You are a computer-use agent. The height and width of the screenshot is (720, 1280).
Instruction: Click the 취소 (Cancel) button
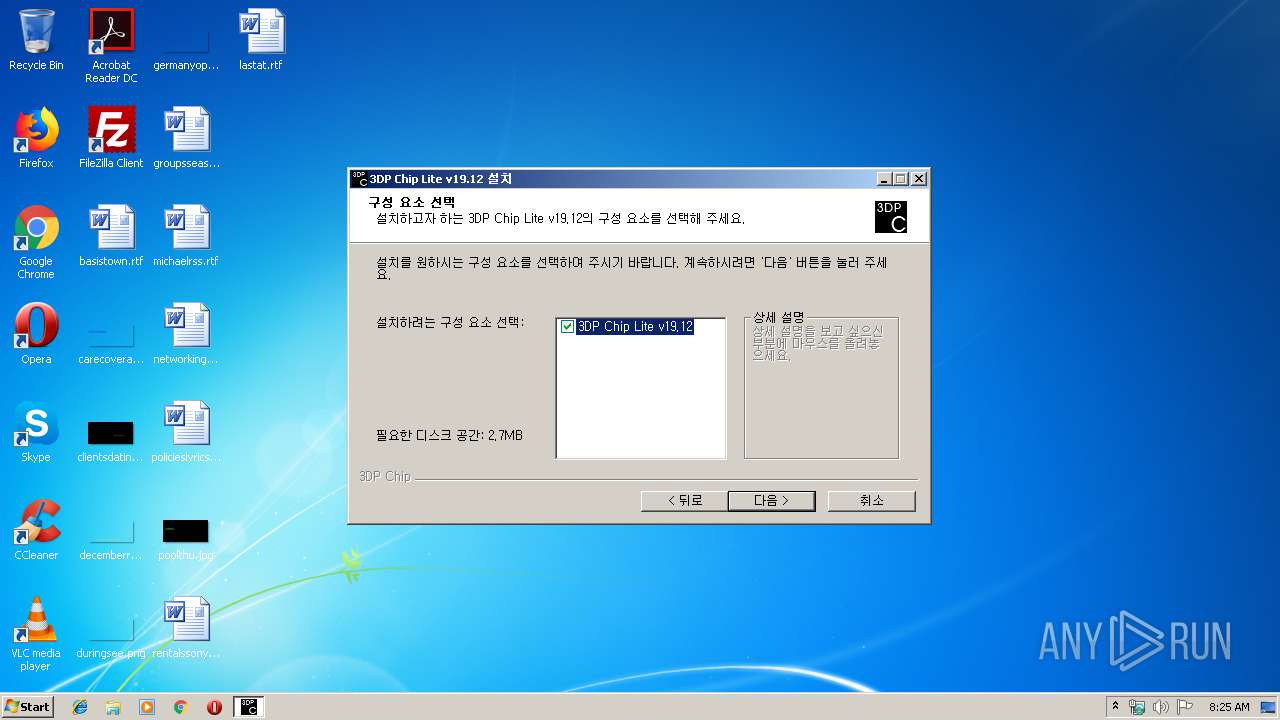point(871,501)
